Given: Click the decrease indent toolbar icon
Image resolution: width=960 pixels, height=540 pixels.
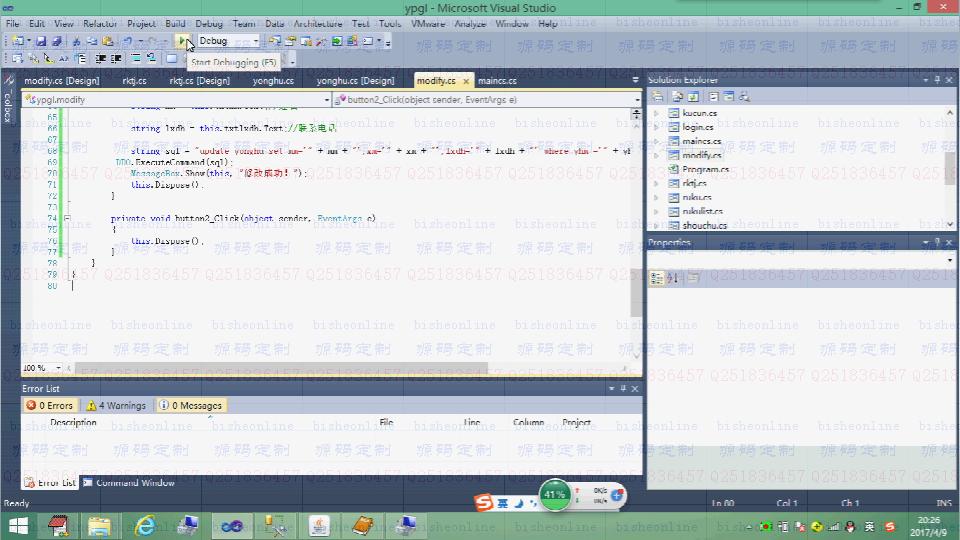Looking at the screenshot, I should click(100, 59).
